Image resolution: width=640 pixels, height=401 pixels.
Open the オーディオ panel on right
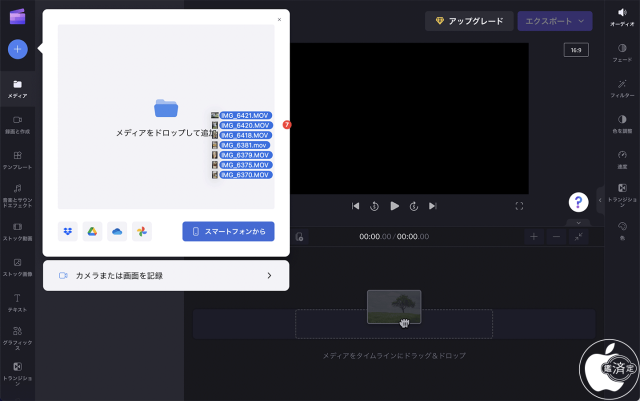click(x=622, y=18)
